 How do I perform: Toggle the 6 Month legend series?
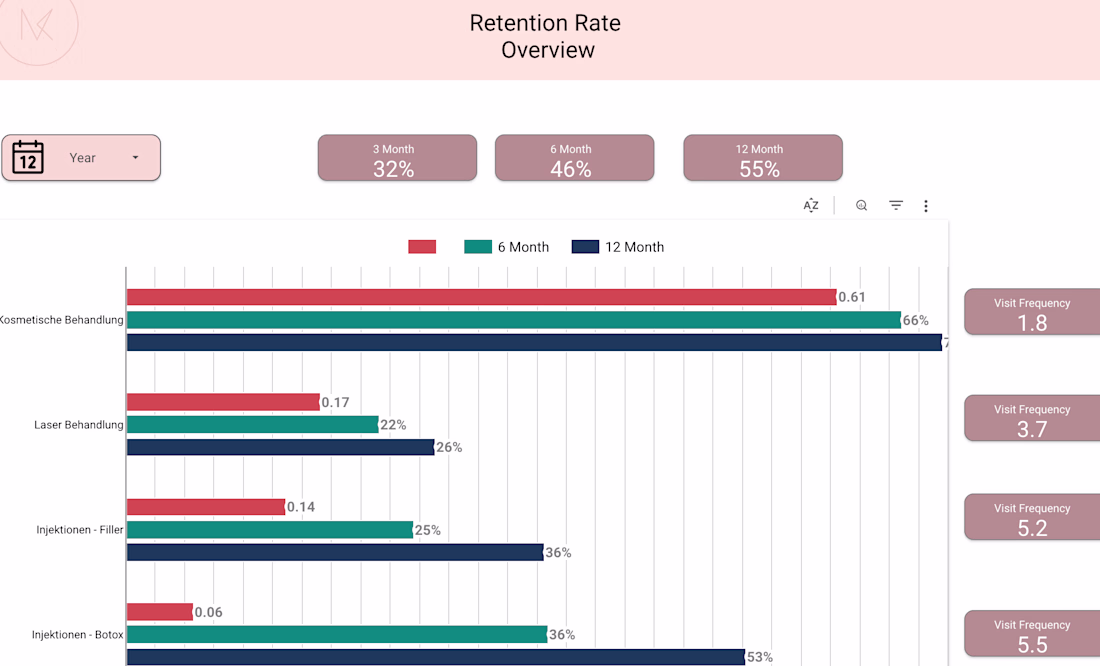coord(507,247)
